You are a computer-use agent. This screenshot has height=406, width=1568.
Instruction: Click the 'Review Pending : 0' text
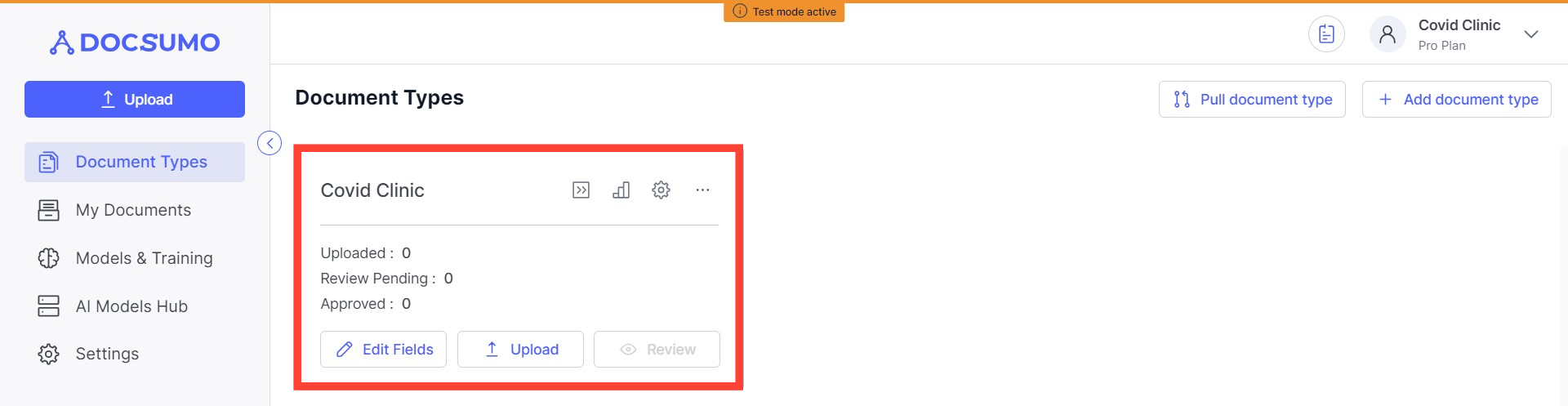point(387,279)
